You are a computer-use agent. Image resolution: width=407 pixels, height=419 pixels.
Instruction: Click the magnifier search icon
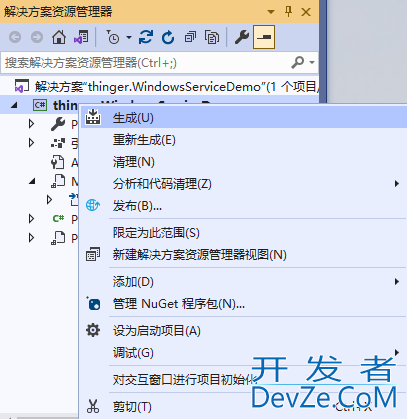(298, 62)
